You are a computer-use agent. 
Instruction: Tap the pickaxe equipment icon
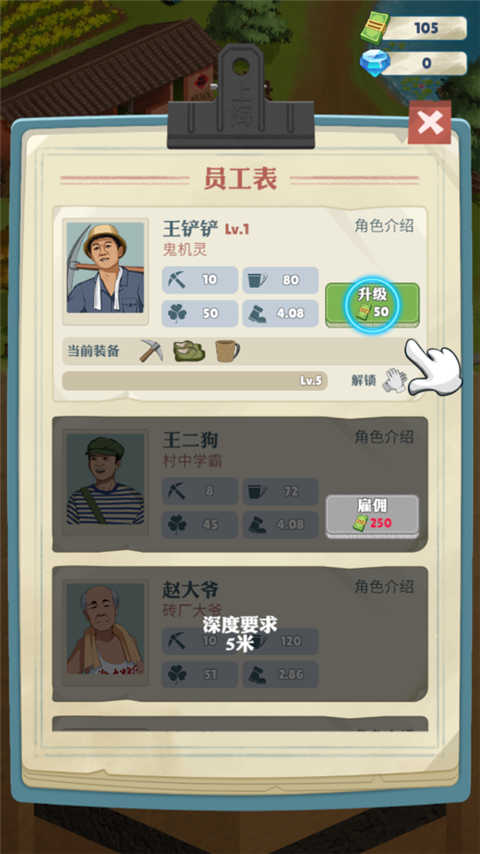151,351
